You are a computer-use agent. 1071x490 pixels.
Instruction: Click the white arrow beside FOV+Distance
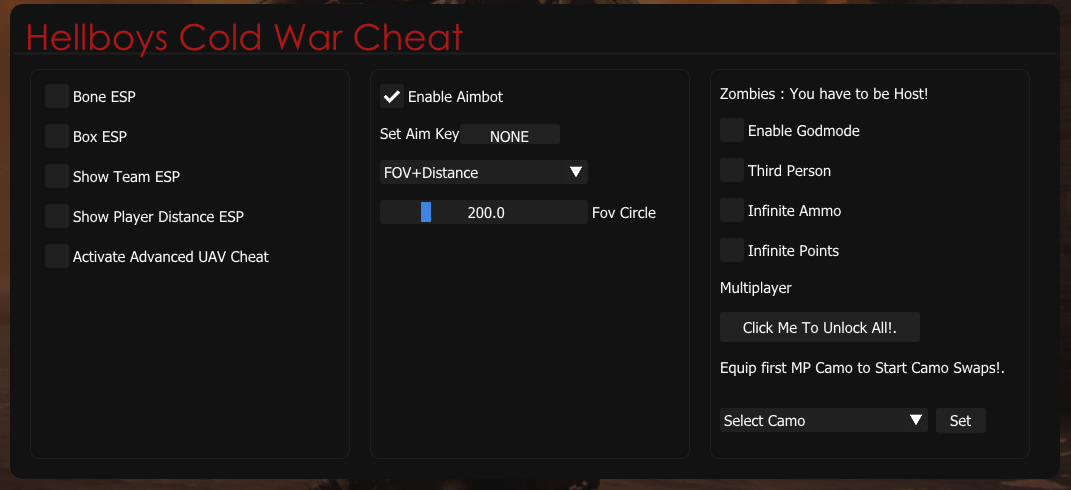coord(576,172)
